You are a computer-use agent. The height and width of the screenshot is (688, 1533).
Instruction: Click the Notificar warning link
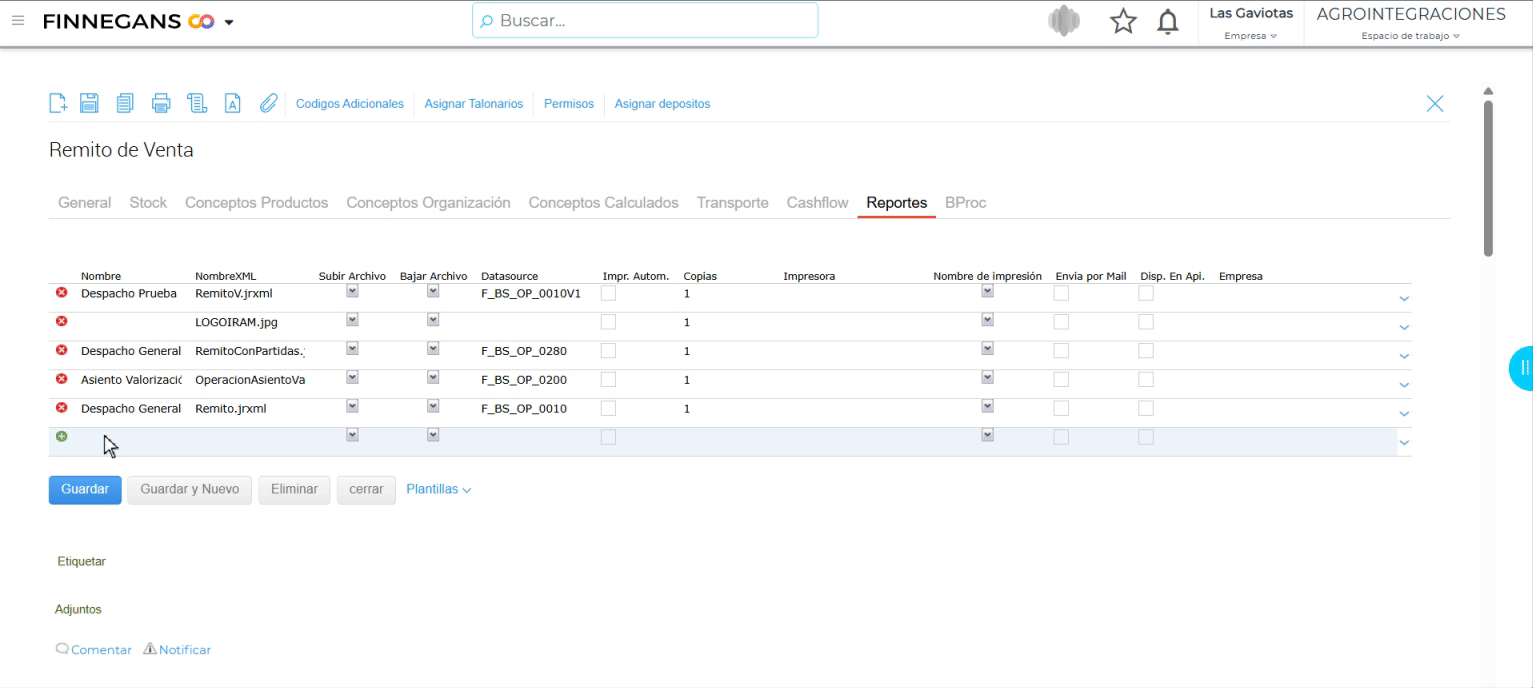pyautogui.click(x=177, y=650)
